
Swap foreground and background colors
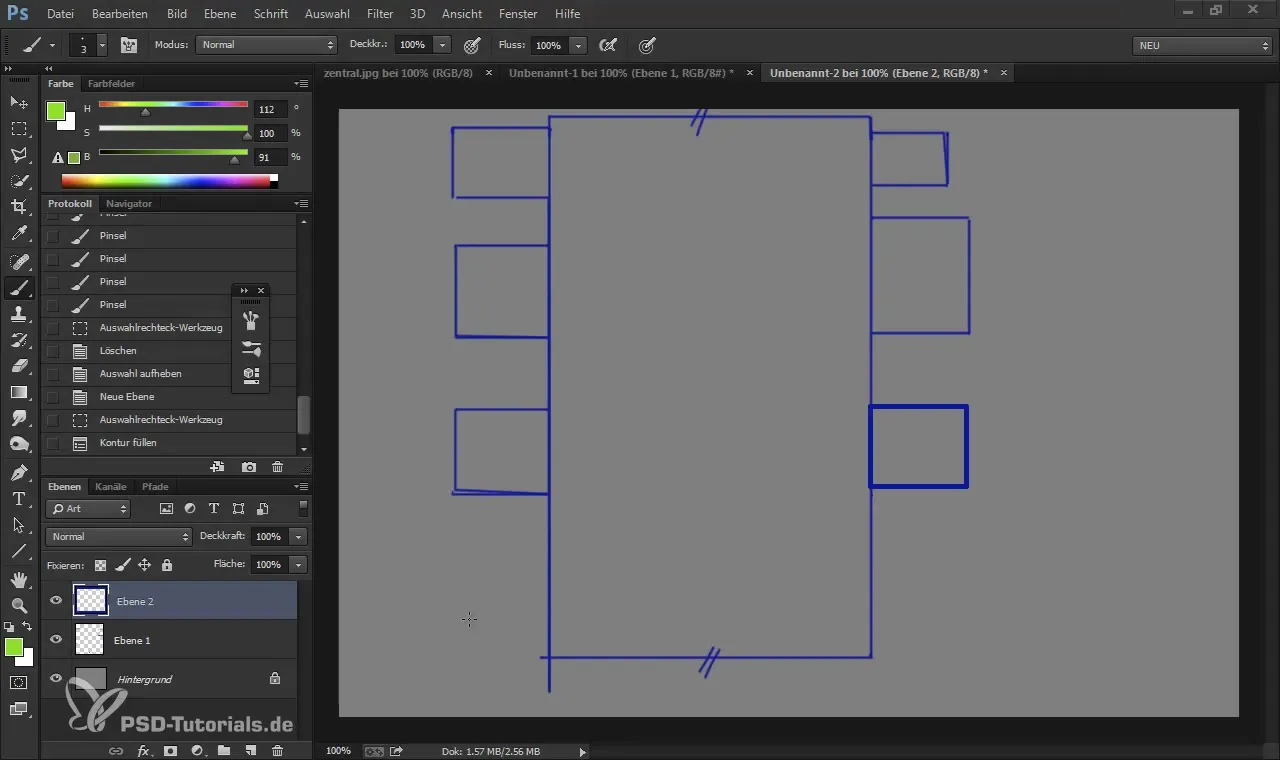(28, 627)
